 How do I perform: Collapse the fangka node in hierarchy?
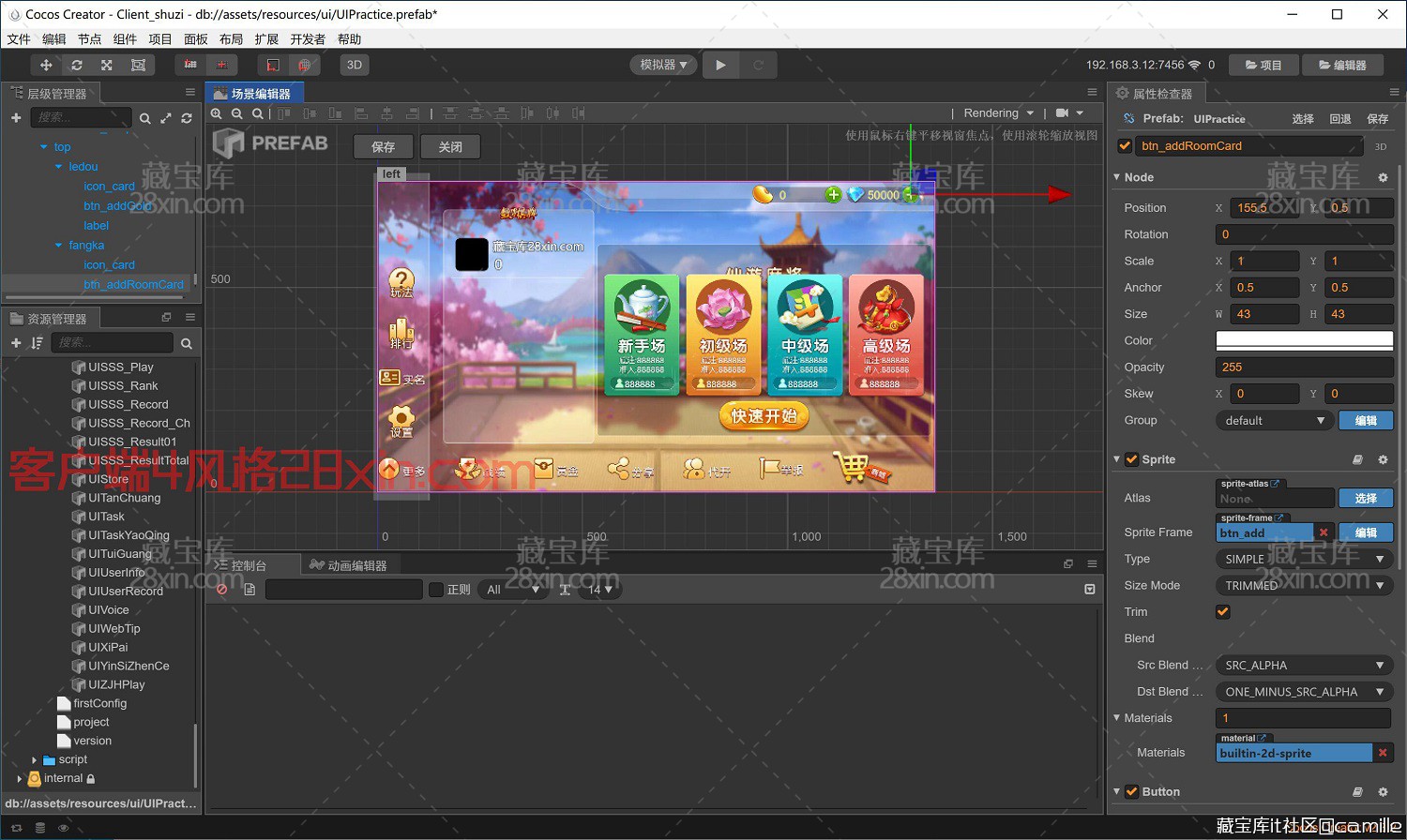(58, 246)
